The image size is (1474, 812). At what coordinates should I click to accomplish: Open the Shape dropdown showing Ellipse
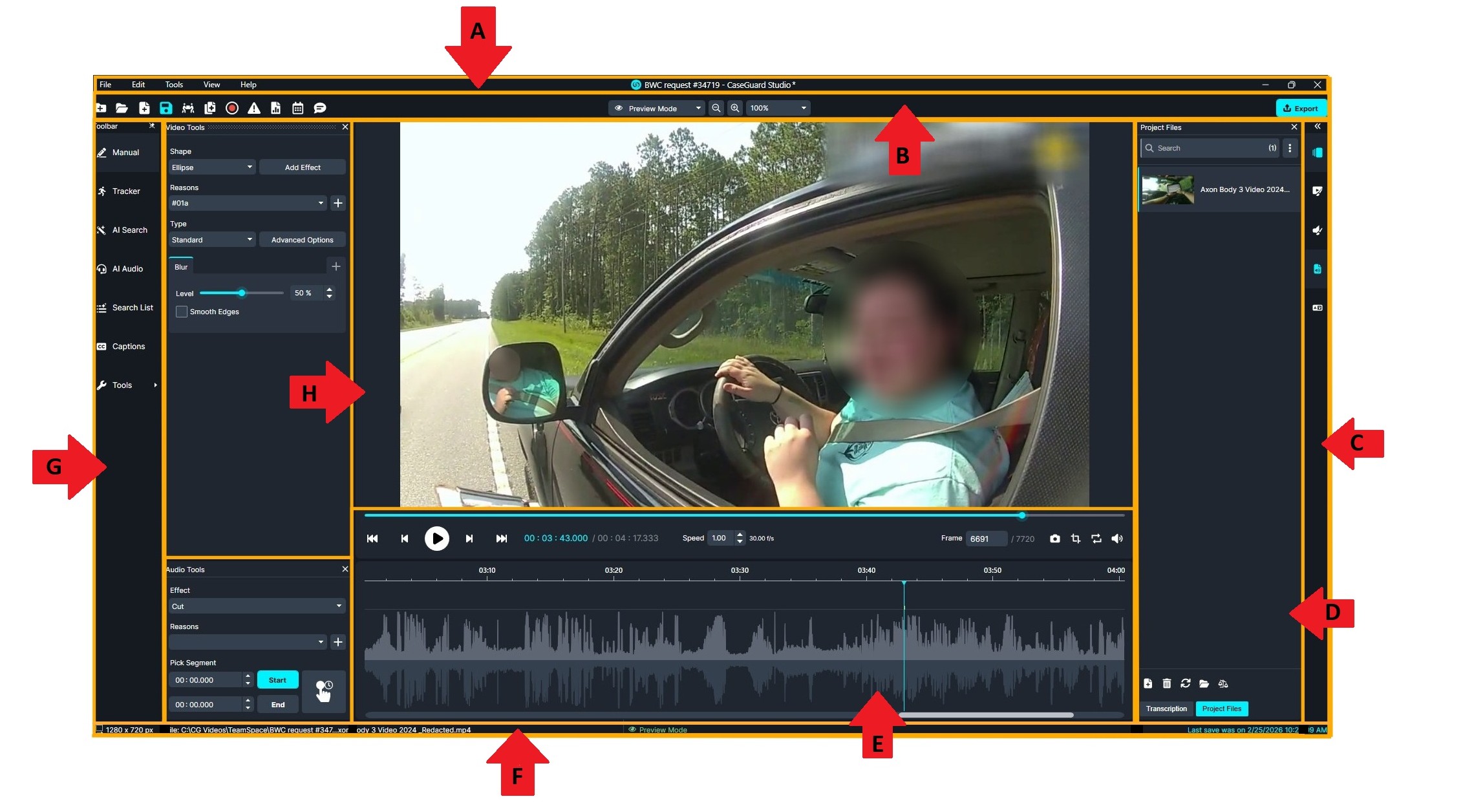(211, 167)
